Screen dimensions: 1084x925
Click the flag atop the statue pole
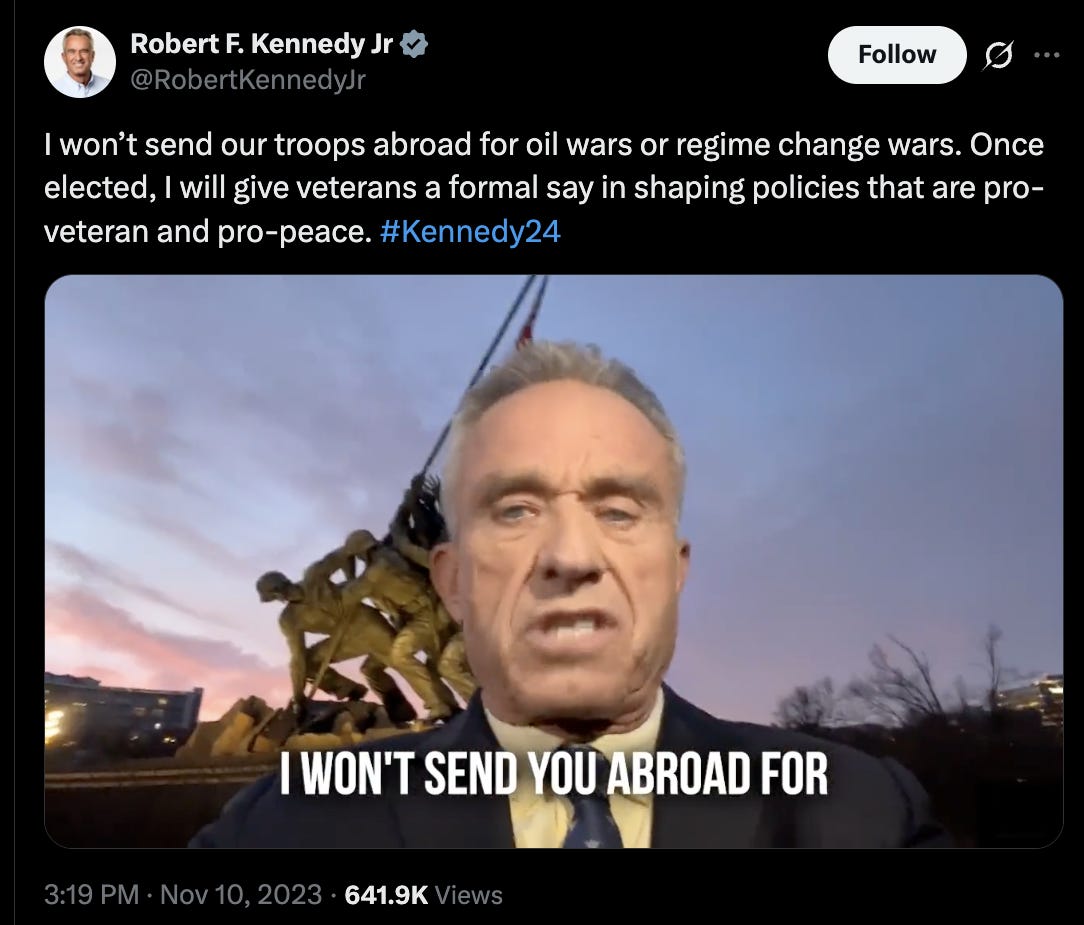pos(531,315)
